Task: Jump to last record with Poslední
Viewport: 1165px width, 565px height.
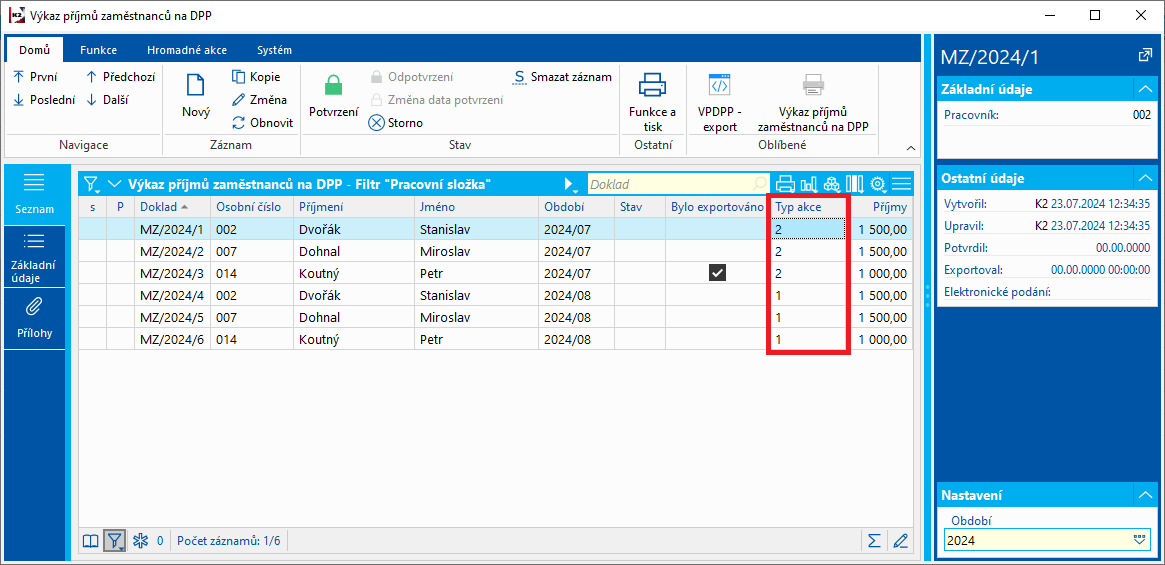Action: 44,100
